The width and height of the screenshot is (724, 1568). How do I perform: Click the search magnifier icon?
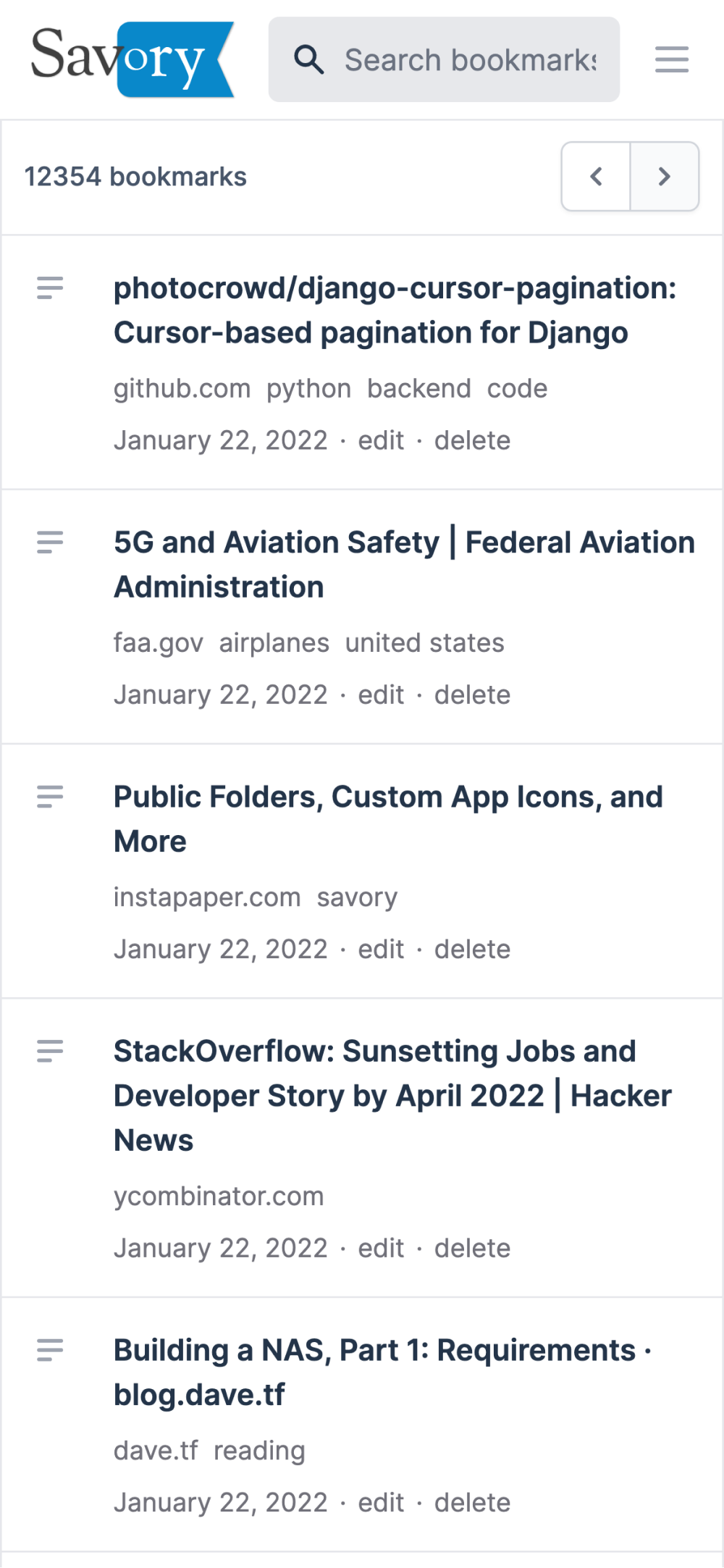tap(309, 59)
